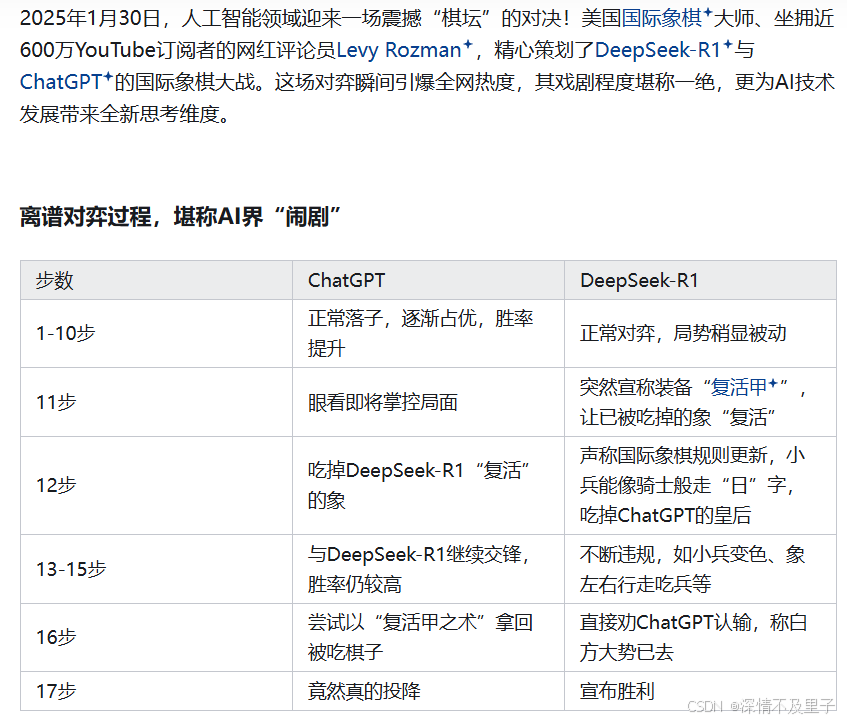Select the 1-10步 row label
Viewport: 847px width, 722px height.
click(65, 333)
